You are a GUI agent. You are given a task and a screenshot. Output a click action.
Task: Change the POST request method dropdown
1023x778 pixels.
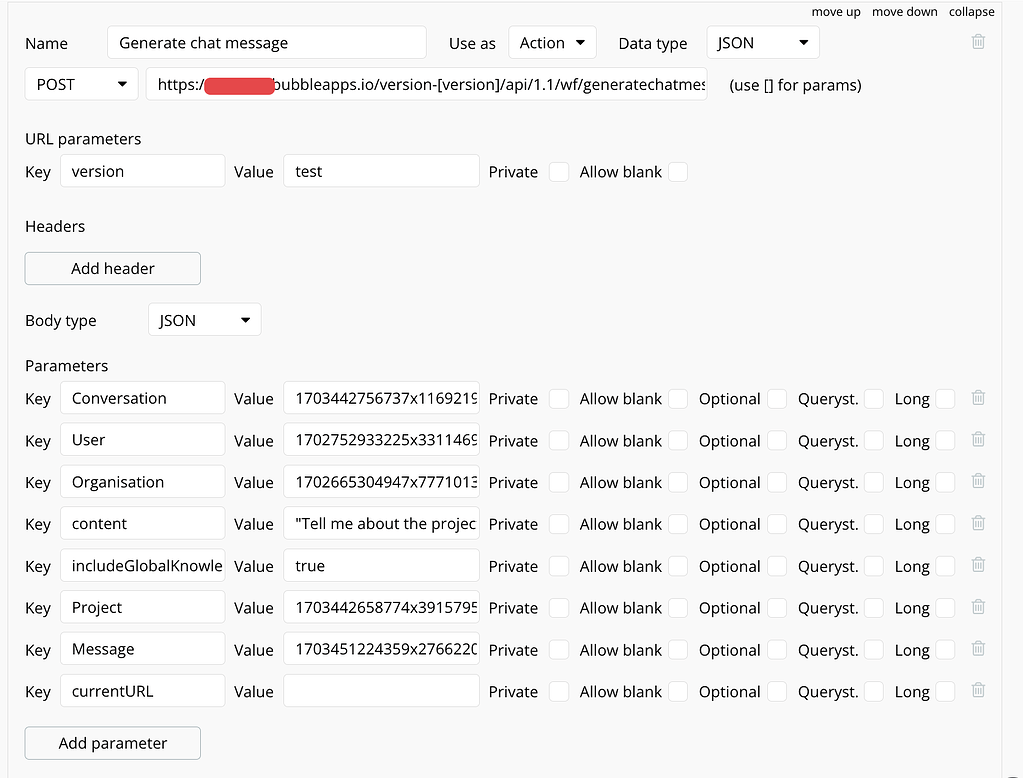[81, 84]
